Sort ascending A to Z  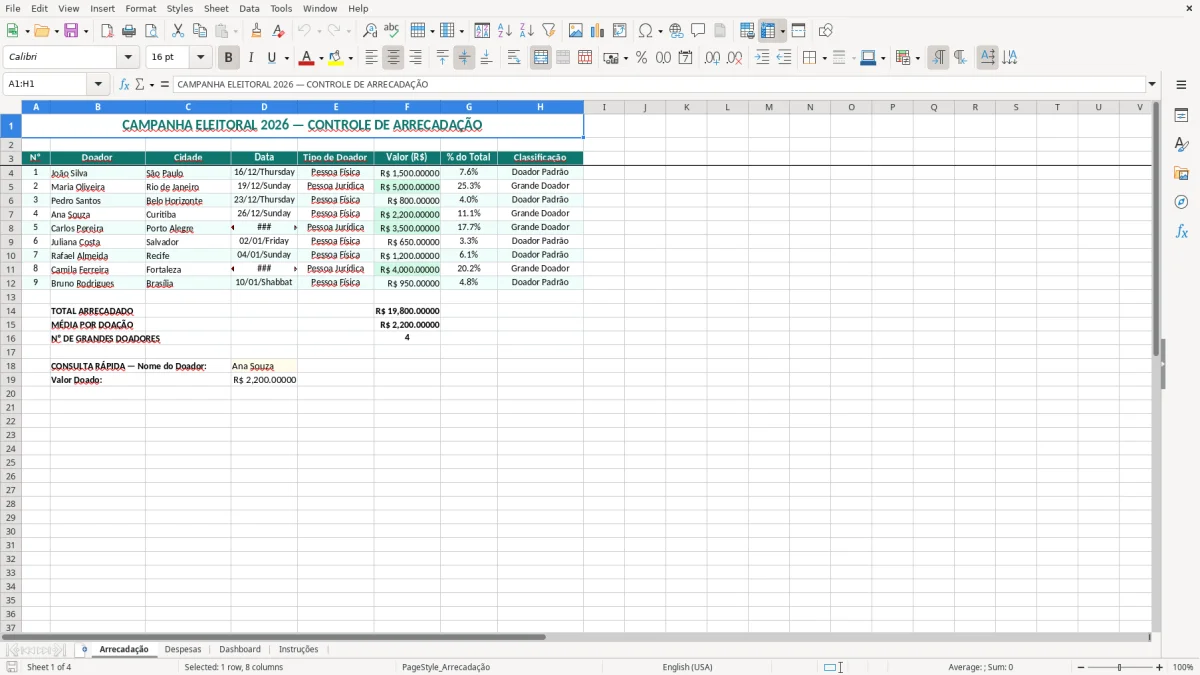(x=505, y=31)
